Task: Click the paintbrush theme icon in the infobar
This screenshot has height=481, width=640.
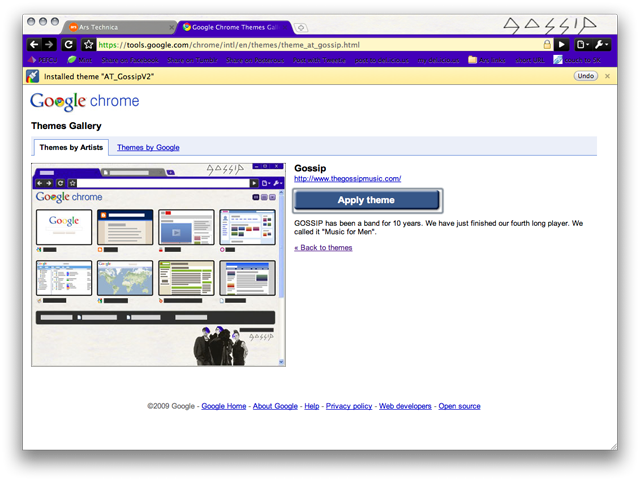Action: [33, 76]
